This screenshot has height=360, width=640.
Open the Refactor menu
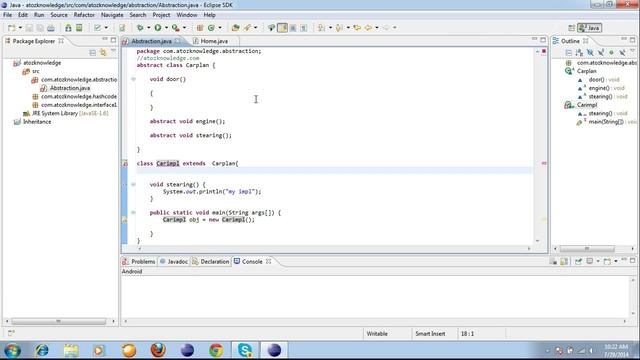(x=84, y=15)
